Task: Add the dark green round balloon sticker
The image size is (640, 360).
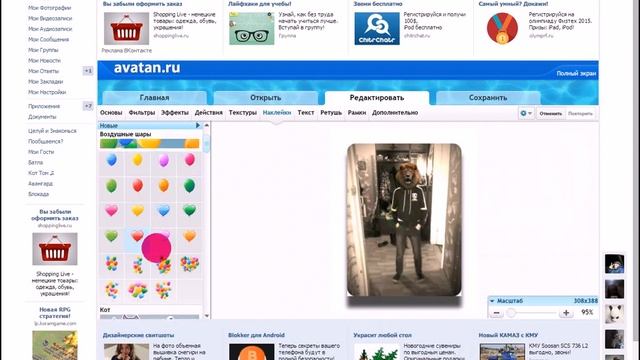Action: (x=189, y=186)
